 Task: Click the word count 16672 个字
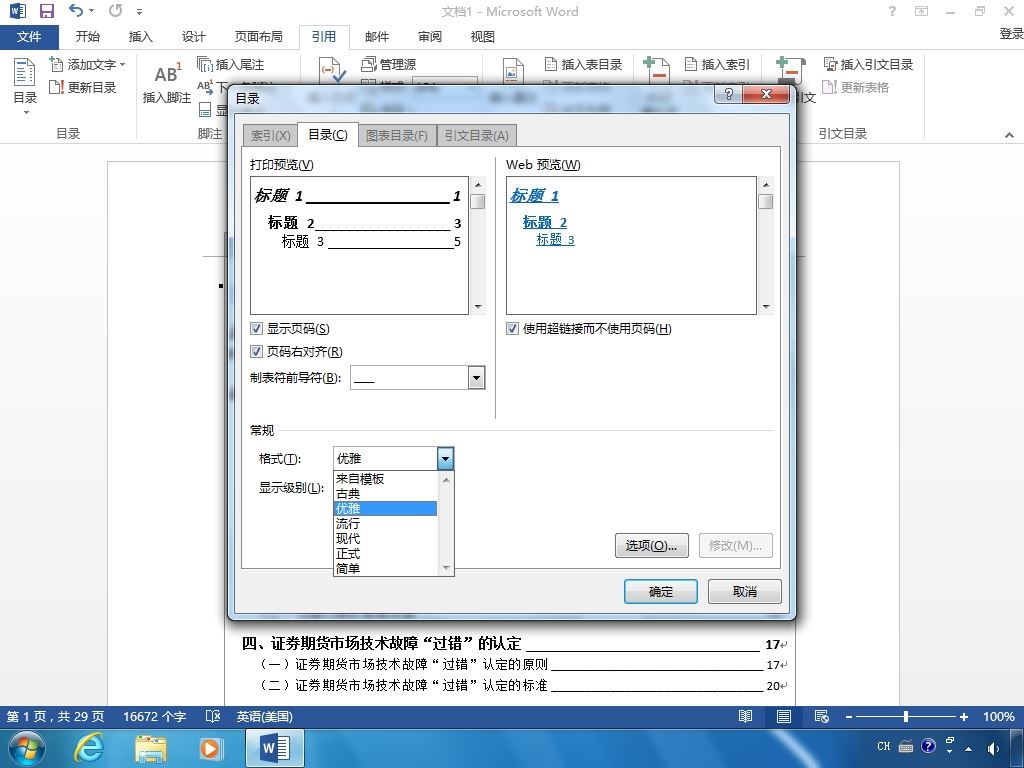(154, 716)
